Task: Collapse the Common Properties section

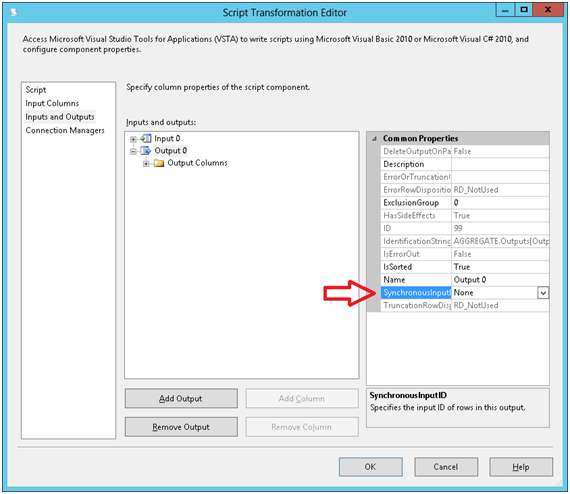Action: click(374, 138)
